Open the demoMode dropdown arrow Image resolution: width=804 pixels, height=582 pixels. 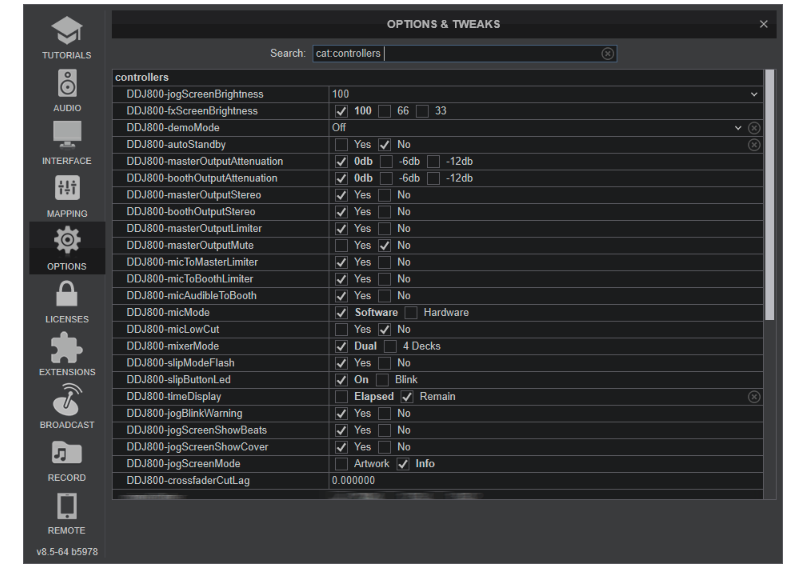738,128
